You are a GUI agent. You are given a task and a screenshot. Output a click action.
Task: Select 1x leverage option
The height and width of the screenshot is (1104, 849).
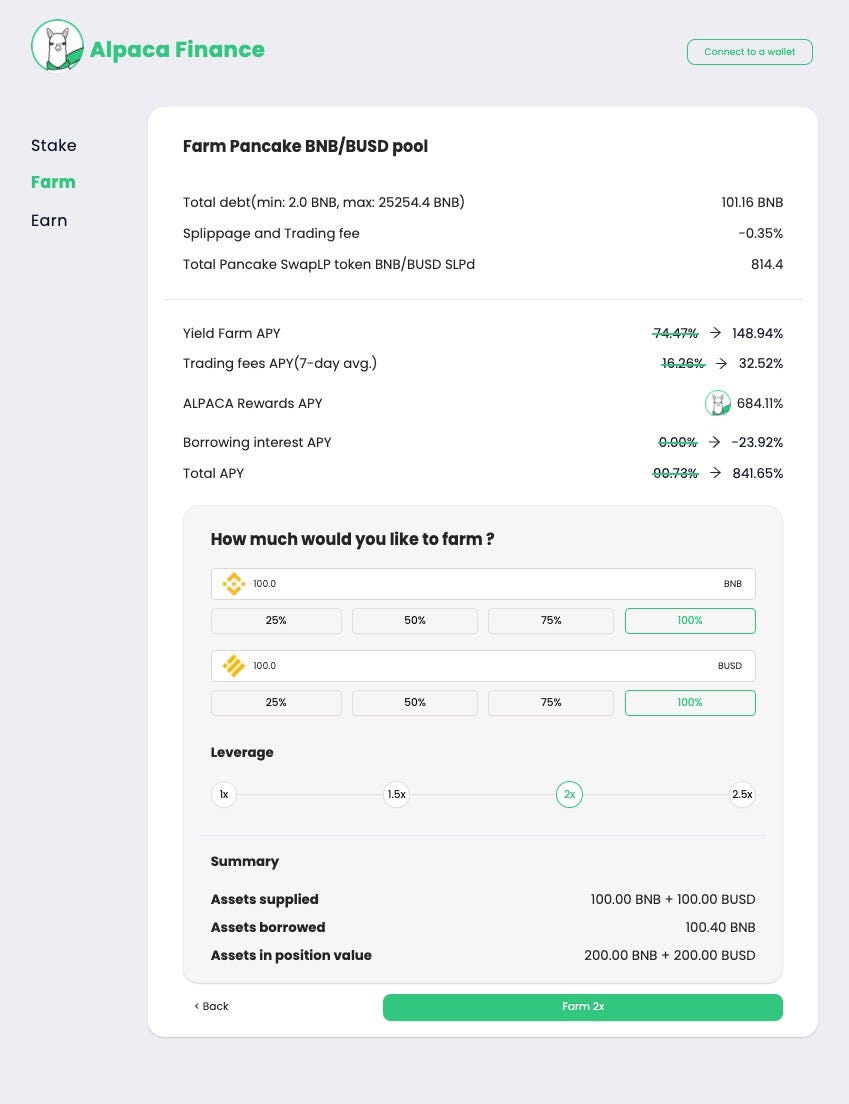pyautogui.click(x=224, y=794)
